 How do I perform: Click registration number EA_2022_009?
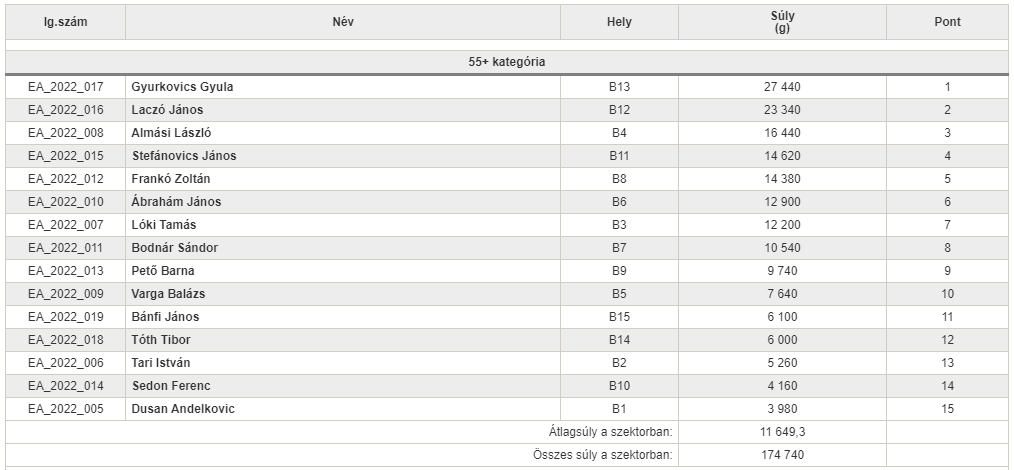coord(65,294)
